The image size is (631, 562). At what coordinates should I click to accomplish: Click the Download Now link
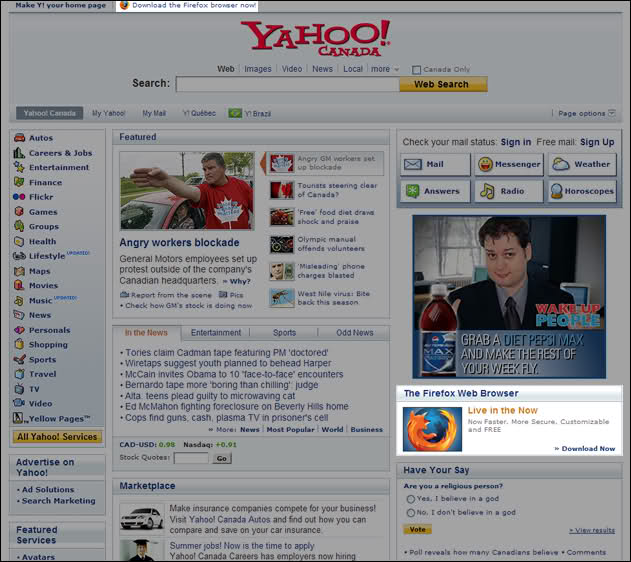588,449
